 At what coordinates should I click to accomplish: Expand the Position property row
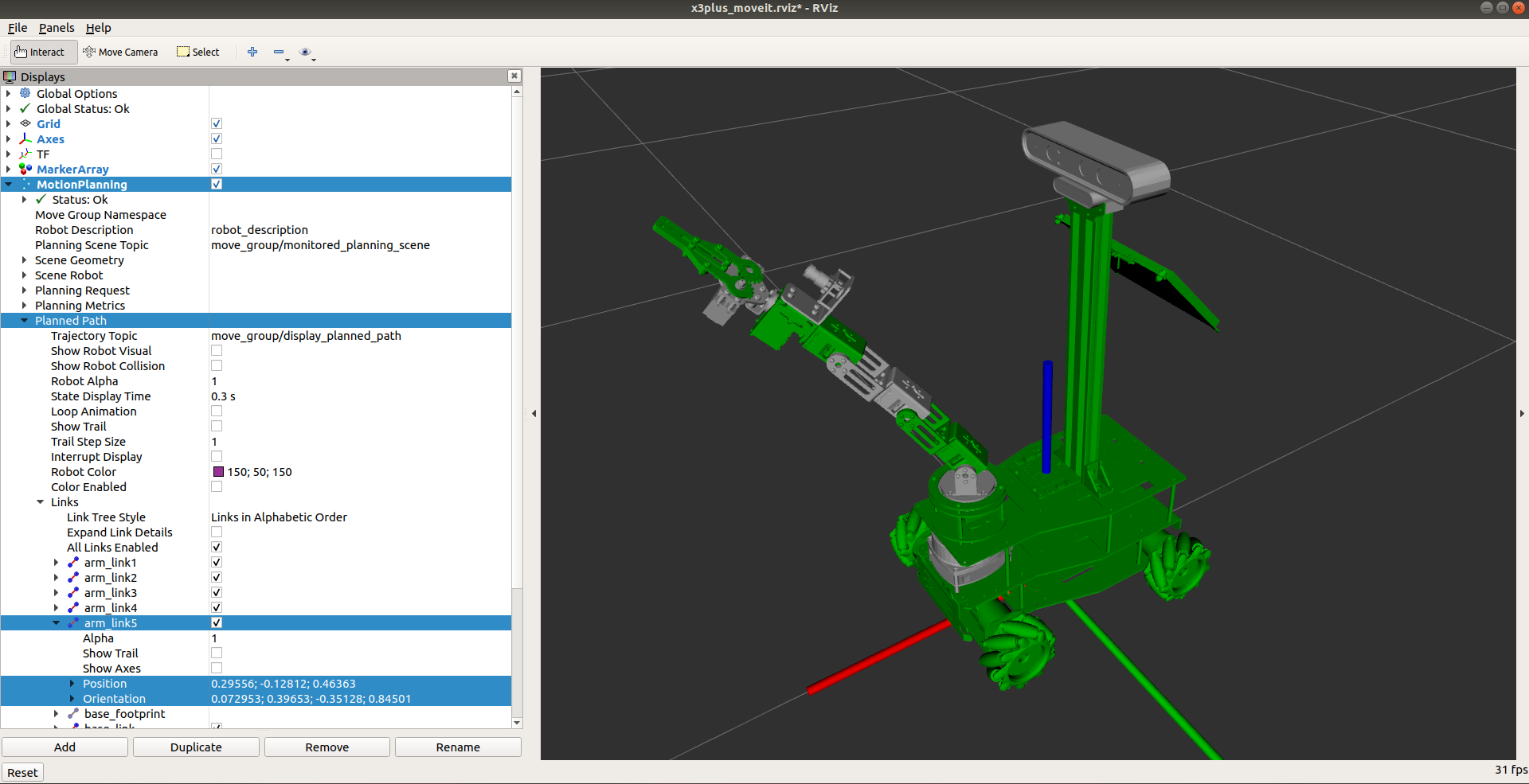click(72, 683)
